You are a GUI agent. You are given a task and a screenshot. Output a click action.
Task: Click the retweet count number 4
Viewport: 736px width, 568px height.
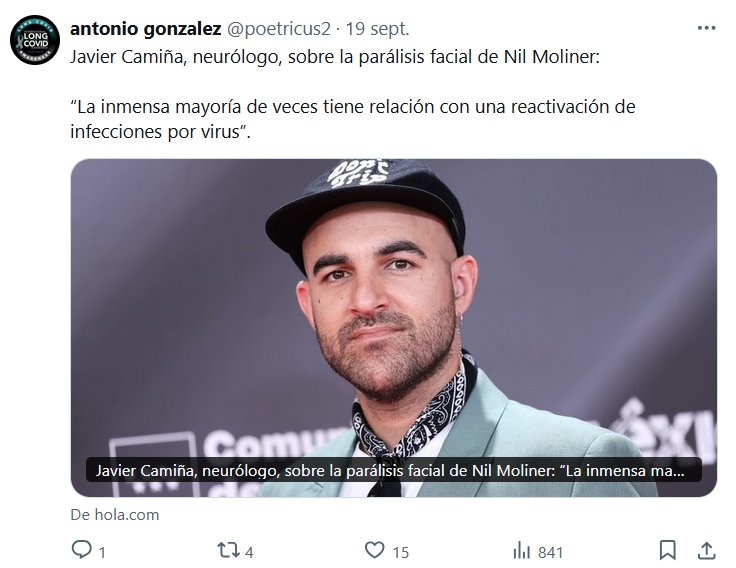pos(249,553)
